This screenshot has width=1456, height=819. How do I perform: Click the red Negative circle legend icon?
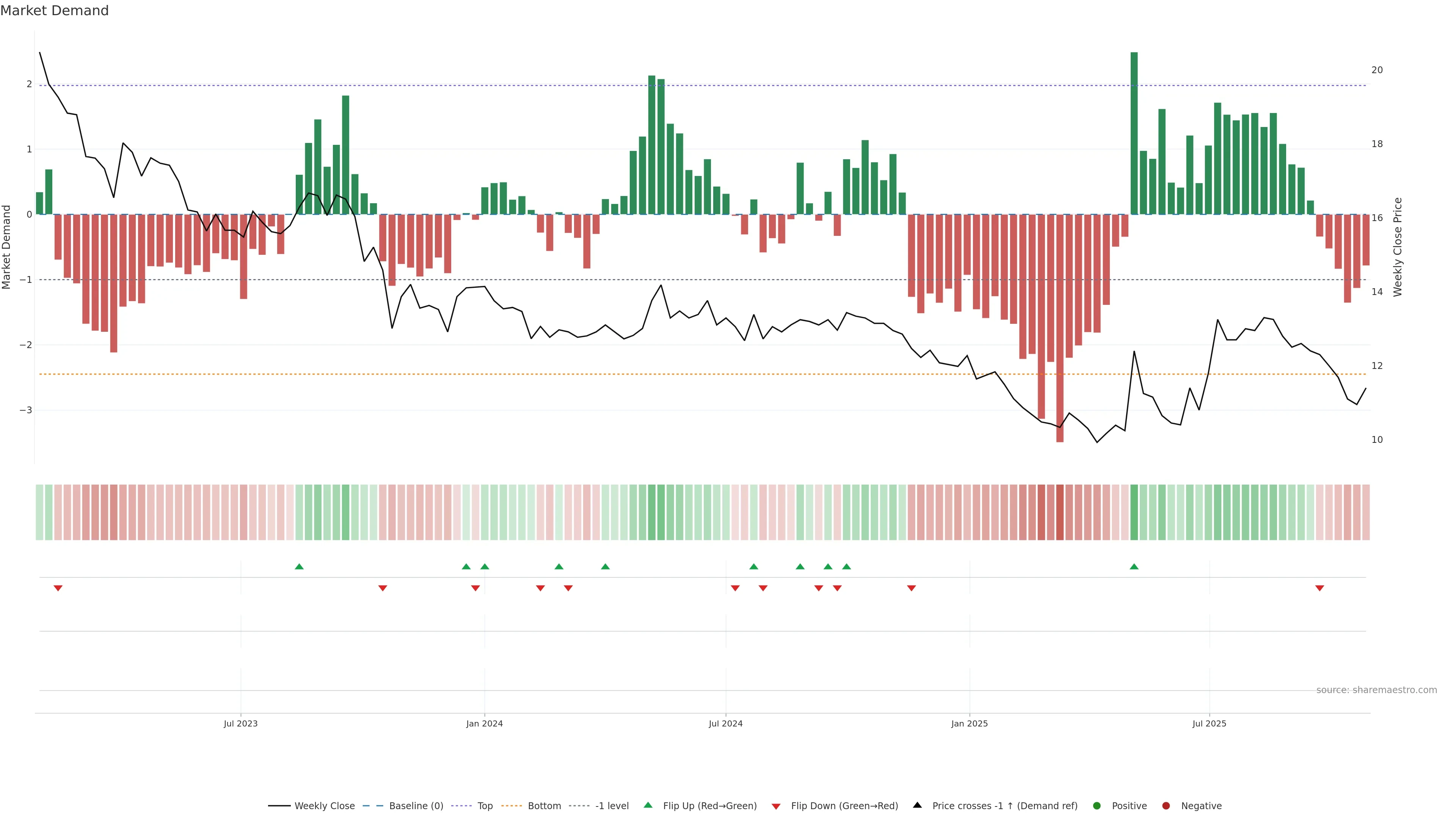[x=1166, y=805]
